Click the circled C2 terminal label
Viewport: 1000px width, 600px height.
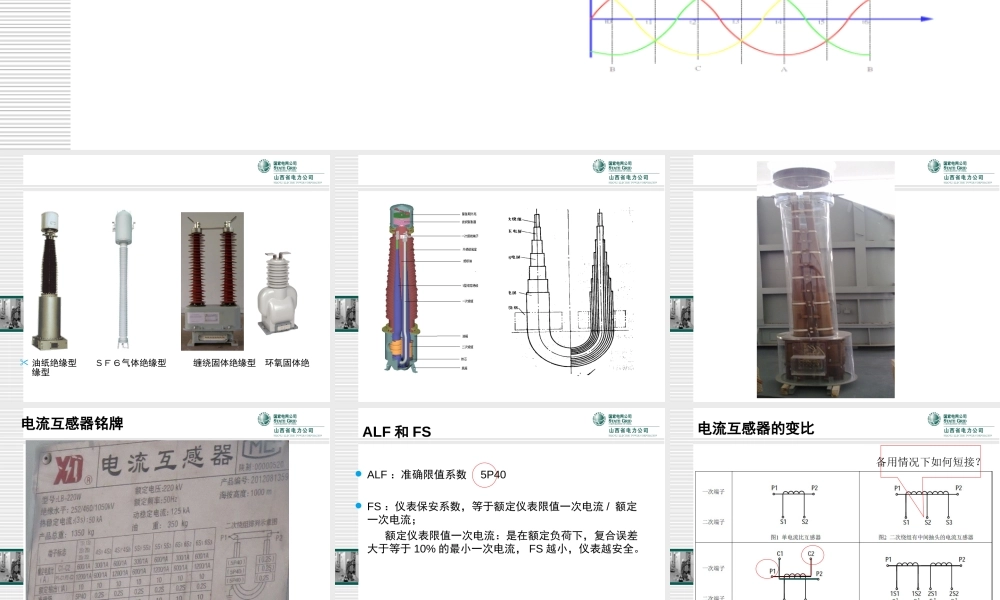point(812,554)
